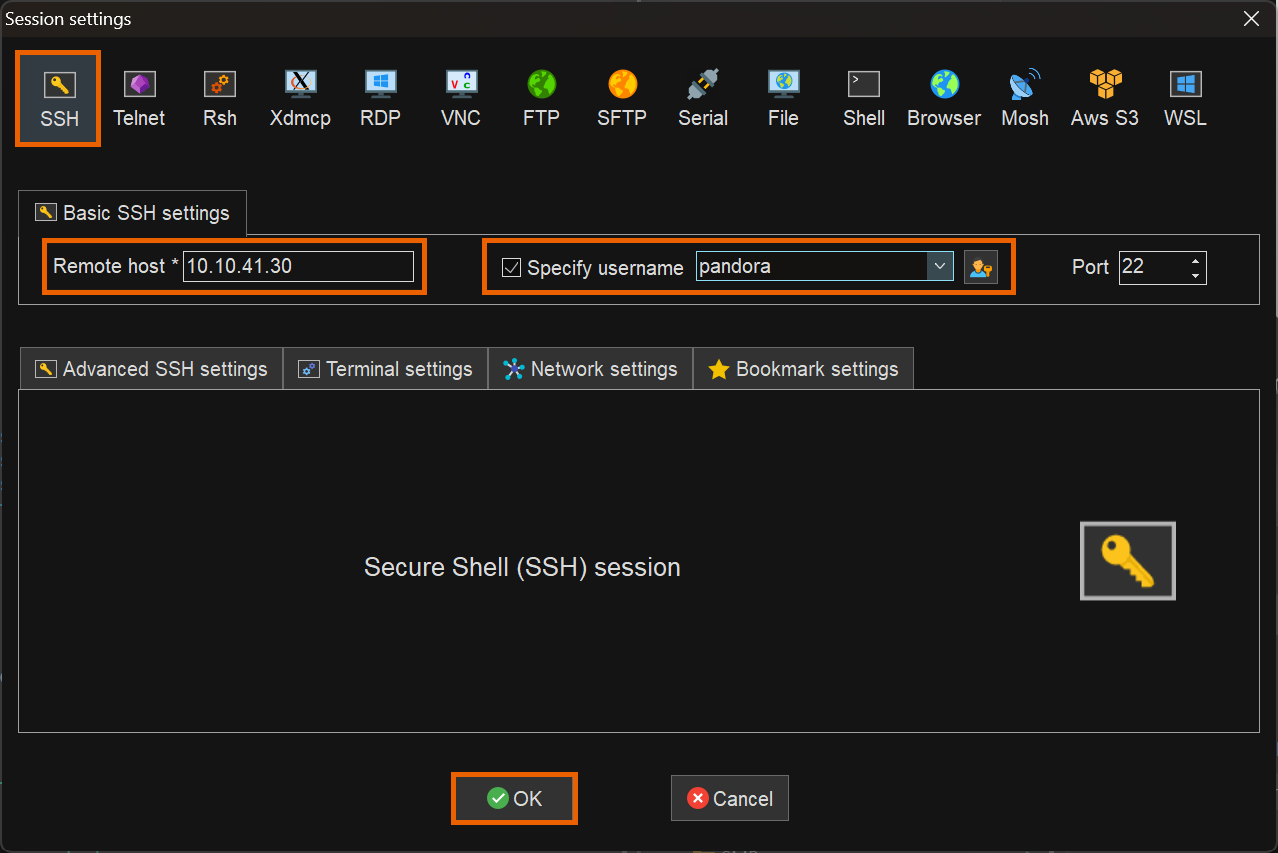This screenshot has width=1278, height=853.
Task: Increase the Port number with up arrow
Action: tap(1195, 261)
